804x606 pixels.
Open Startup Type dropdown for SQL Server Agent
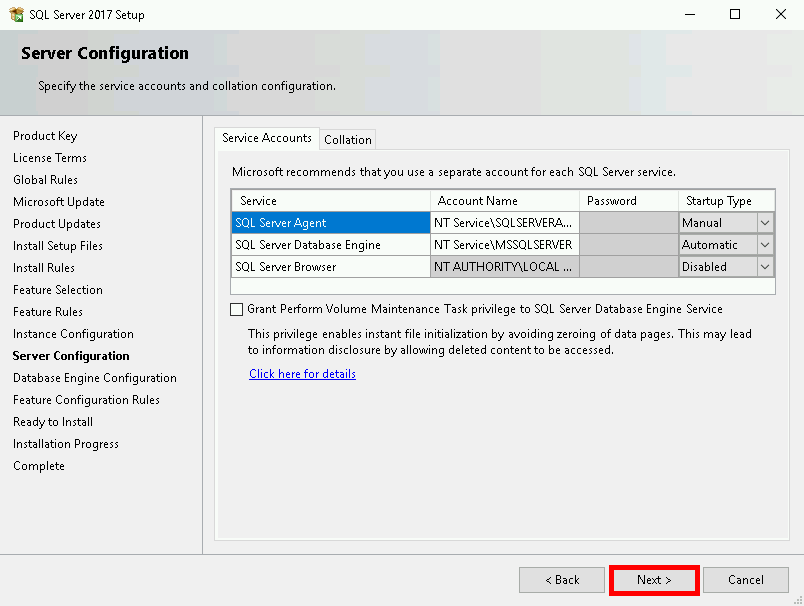pyautogui.click(x=765, y=223)
